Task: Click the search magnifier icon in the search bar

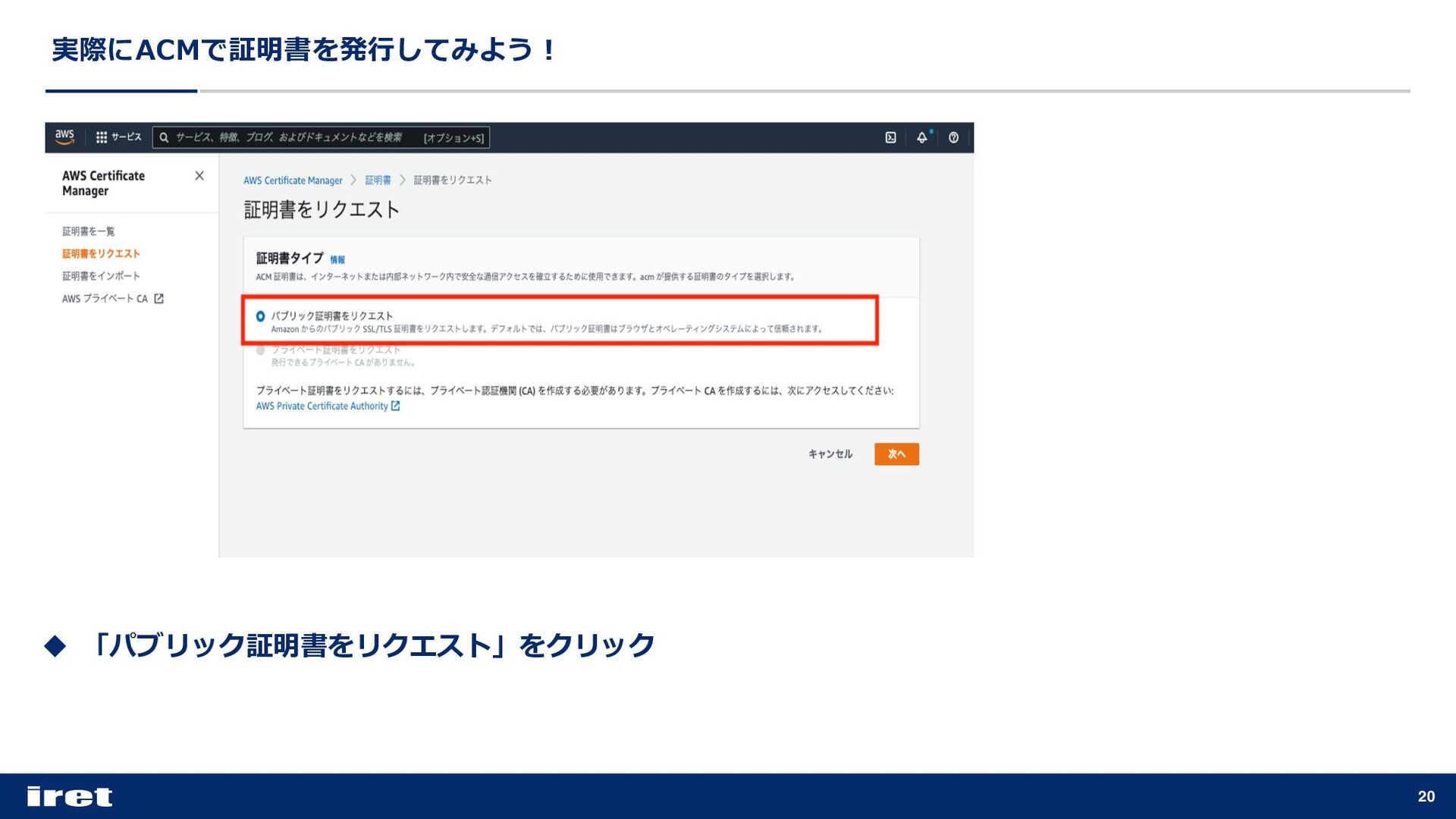Action: click(x=164, y=137)
